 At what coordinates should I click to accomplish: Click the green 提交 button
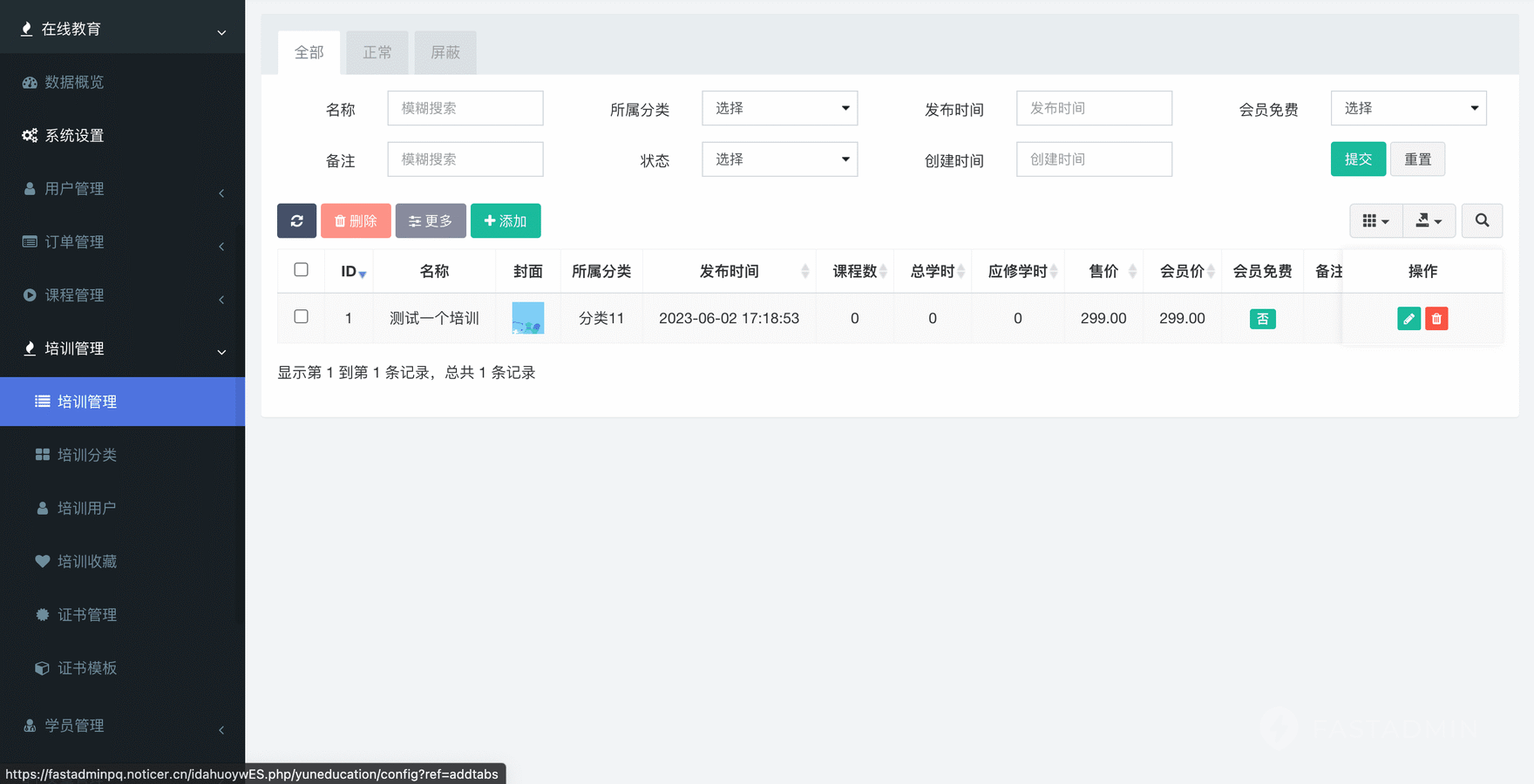[1358, 159]
